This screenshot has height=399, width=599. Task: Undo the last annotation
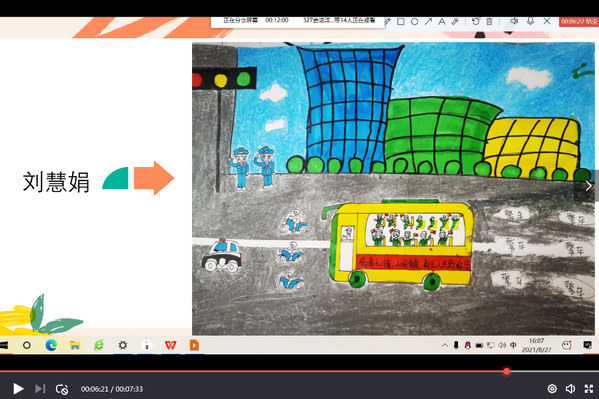(x=476, y=21)
